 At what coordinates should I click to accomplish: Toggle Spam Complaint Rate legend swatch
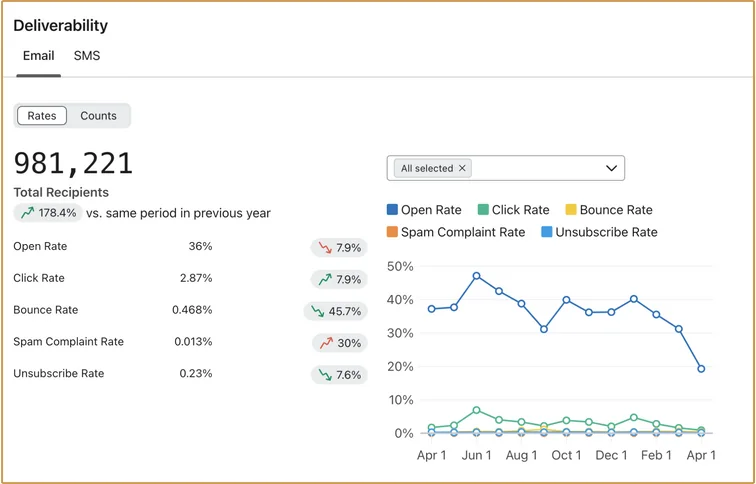[x=392, y=232]
